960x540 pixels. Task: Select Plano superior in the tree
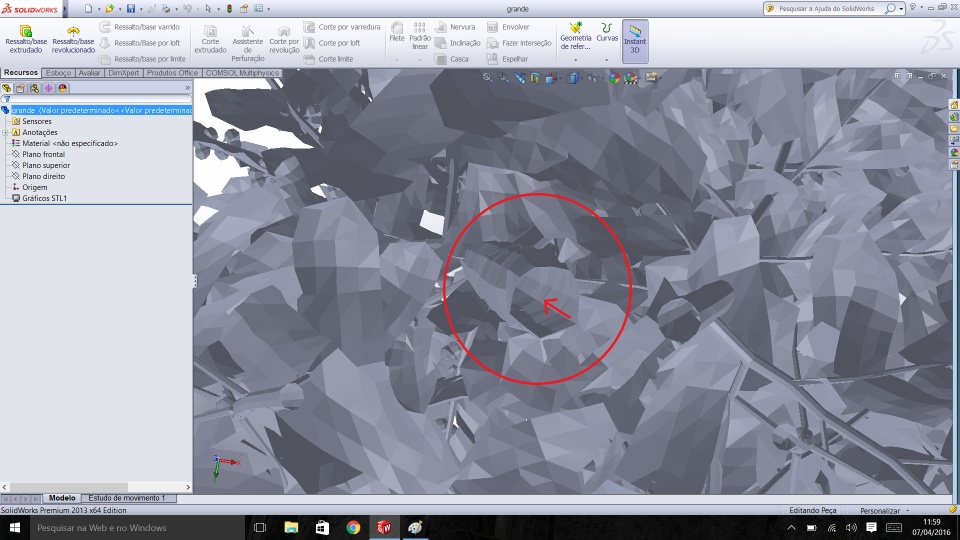pyautogui.click(x=41, y=165)
